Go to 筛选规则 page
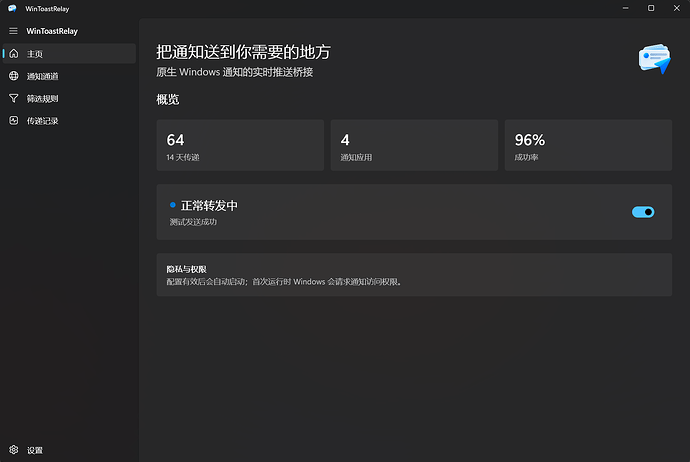690x462 pixels. 69,98
